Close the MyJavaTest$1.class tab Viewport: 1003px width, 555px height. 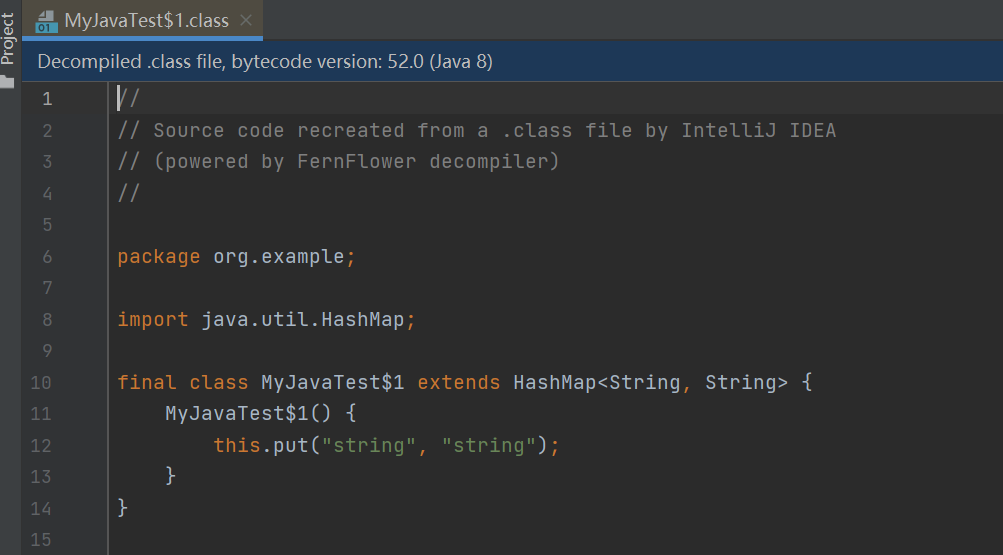click(246, 20)
